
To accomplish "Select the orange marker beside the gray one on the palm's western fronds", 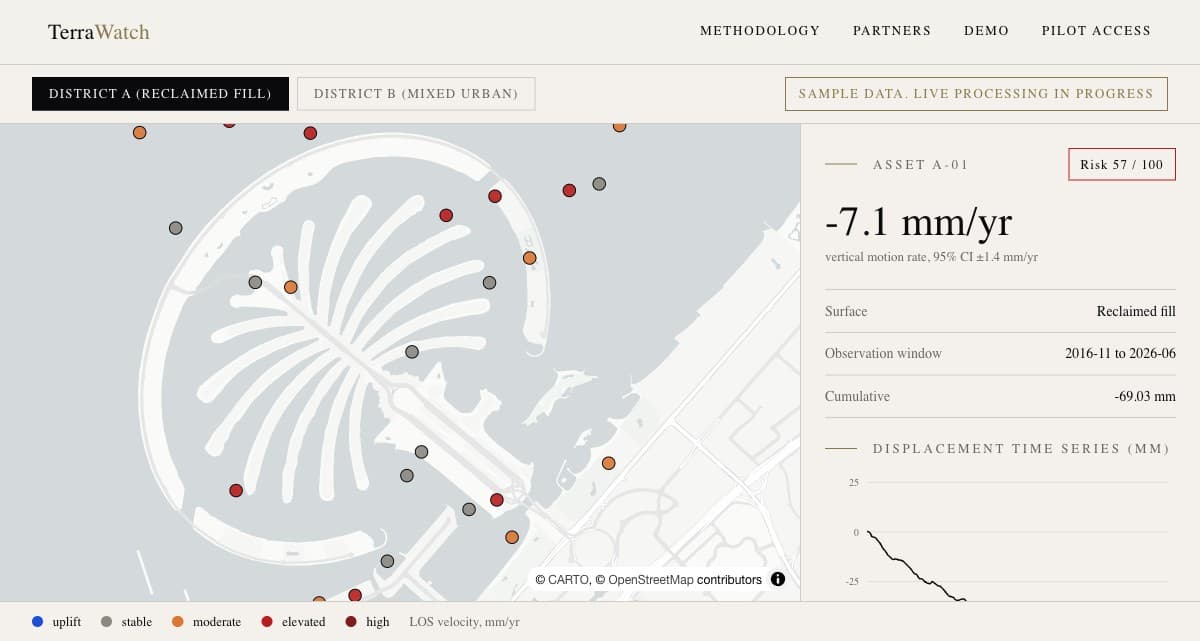I will (291, 287).
